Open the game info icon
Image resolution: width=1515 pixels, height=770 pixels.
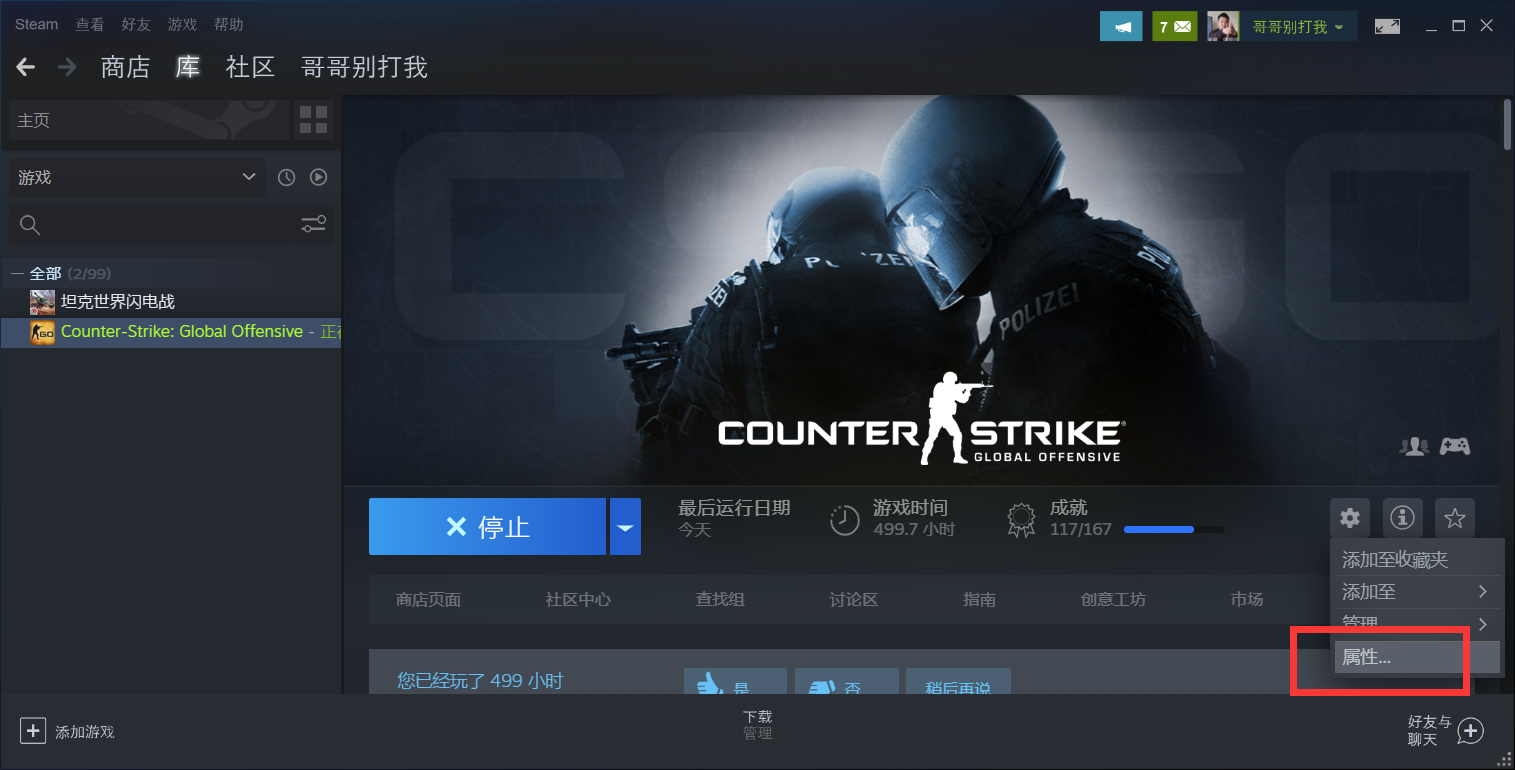click(1403, 518)
